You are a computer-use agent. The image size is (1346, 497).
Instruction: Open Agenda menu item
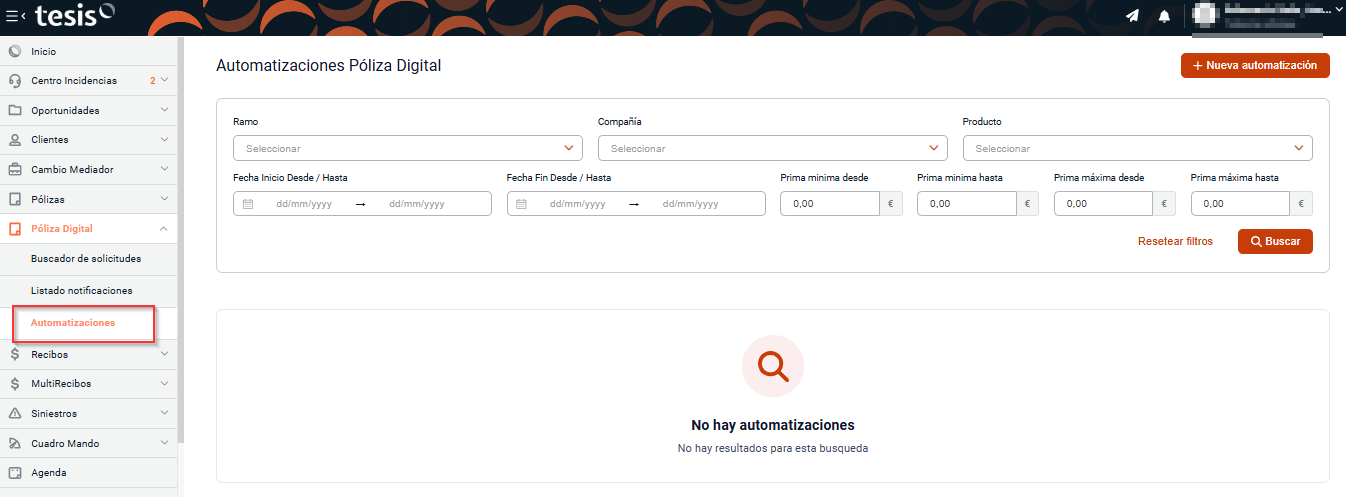click(89, 473)
